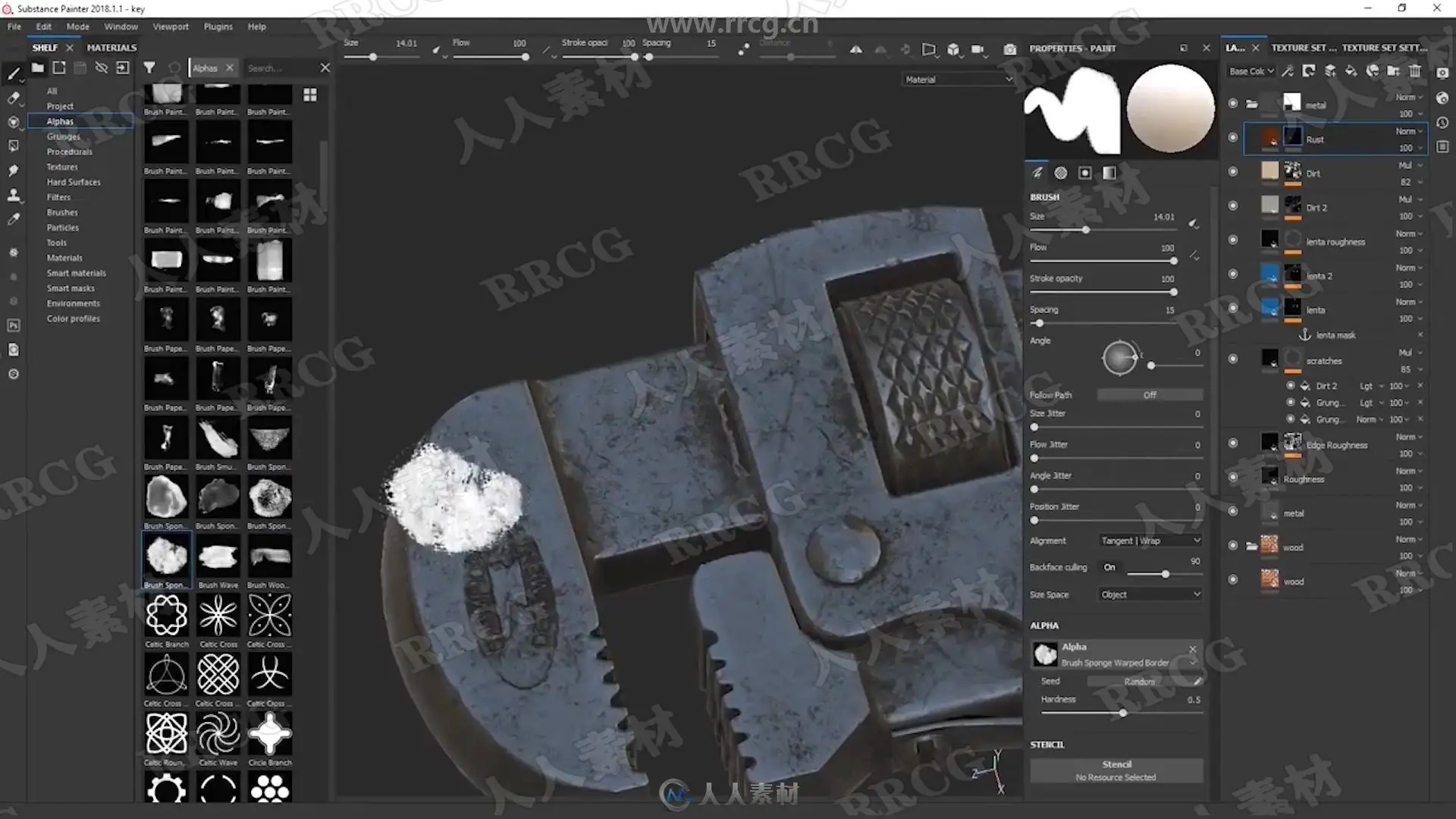
Task: Delete layer with trash icon
Action: coord(1415,71)
